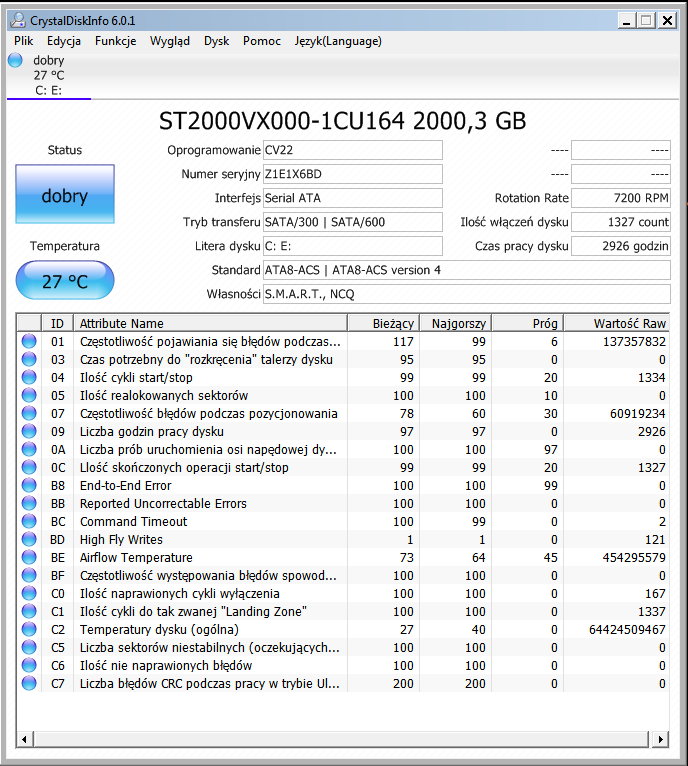Viewport: 688px width, 766px height.
Task: Minimize the CrystalDiskInfo window
Action: coord(626,21)
